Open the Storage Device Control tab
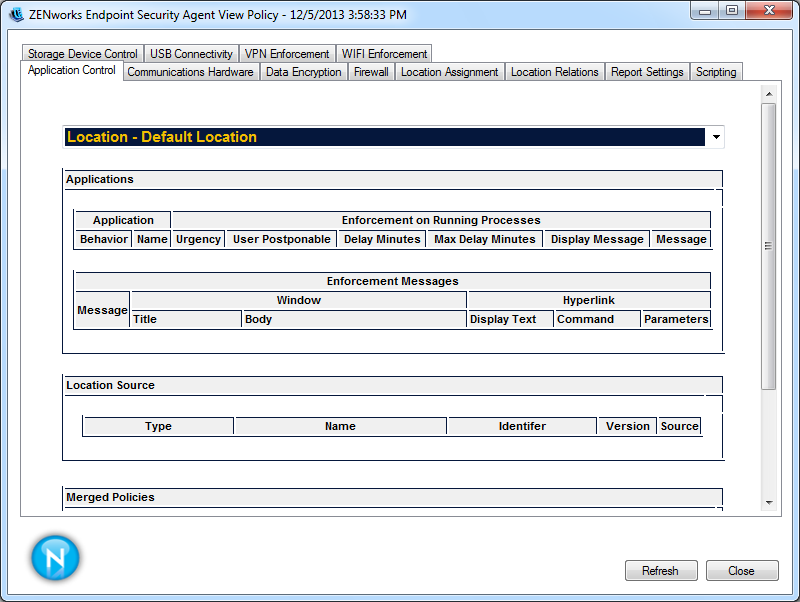Screen dimensions: 800x602 [83, 54]
